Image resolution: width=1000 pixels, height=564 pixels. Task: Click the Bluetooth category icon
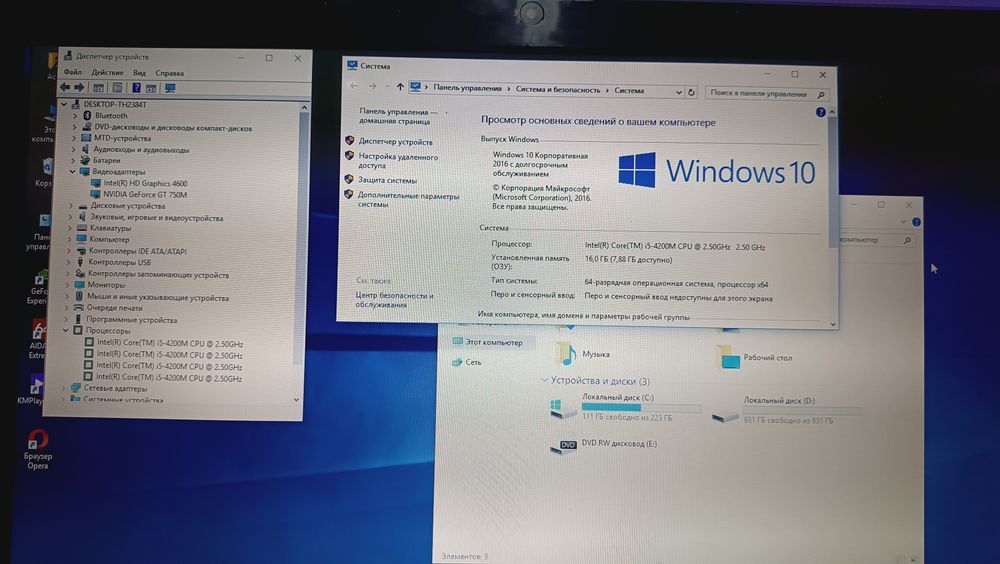(87, 115)
